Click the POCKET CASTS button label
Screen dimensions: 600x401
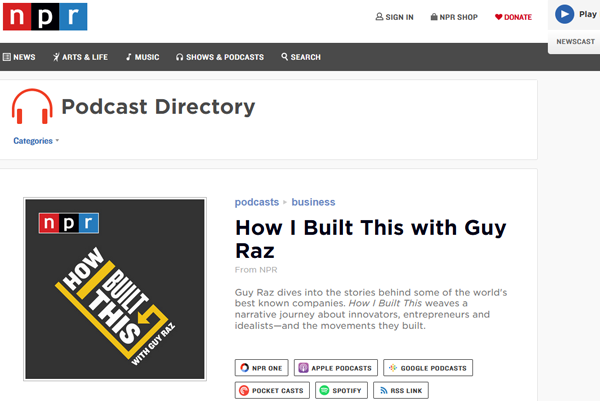277,391
